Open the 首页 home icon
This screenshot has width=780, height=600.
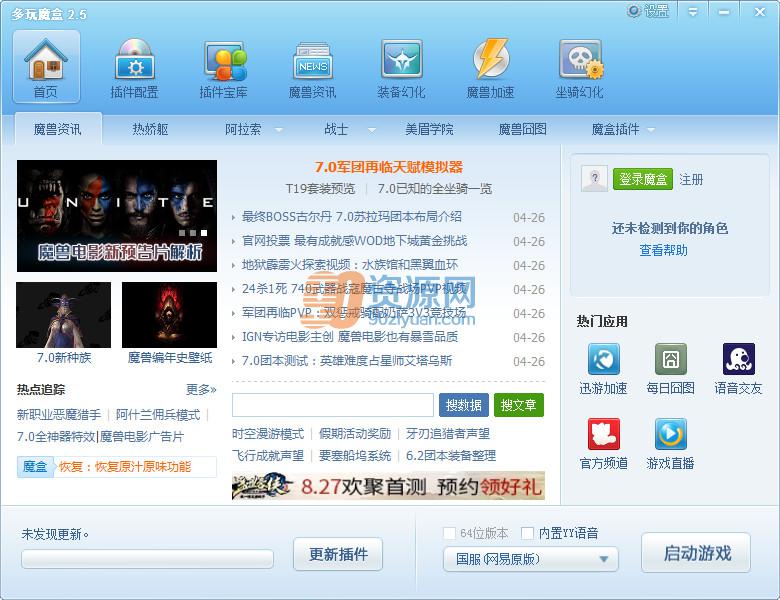coord(46,66)
